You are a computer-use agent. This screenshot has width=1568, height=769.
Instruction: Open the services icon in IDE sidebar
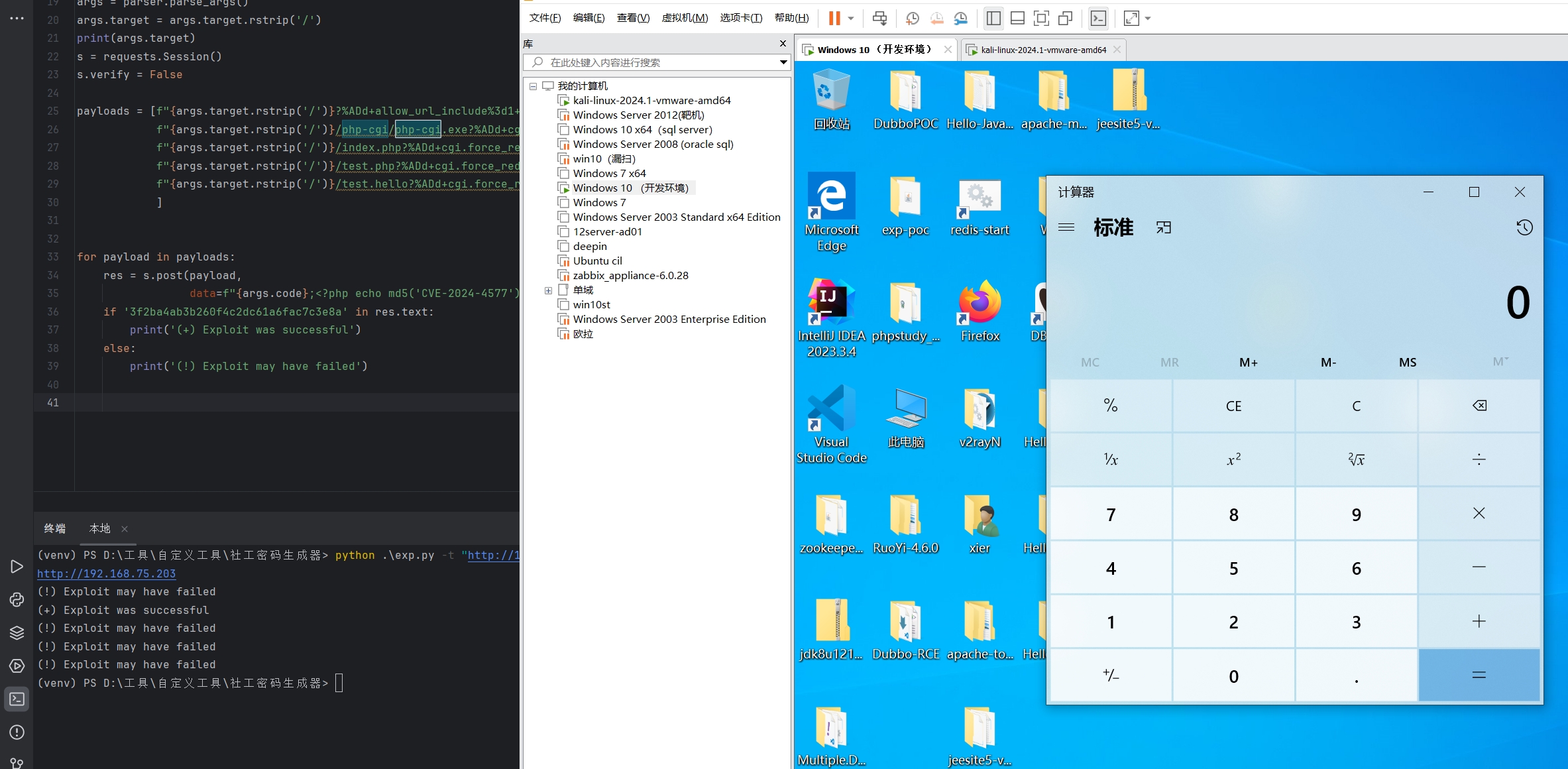[17, 666]
